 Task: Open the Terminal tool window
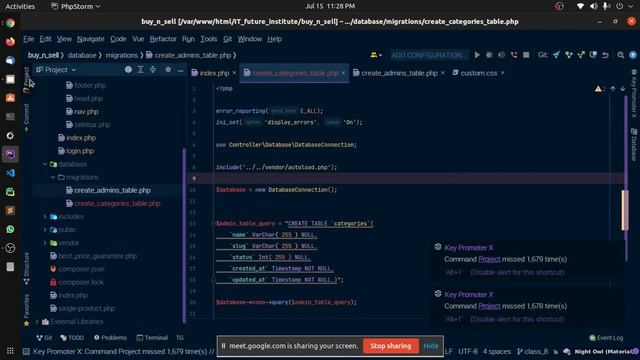point(152,338)
